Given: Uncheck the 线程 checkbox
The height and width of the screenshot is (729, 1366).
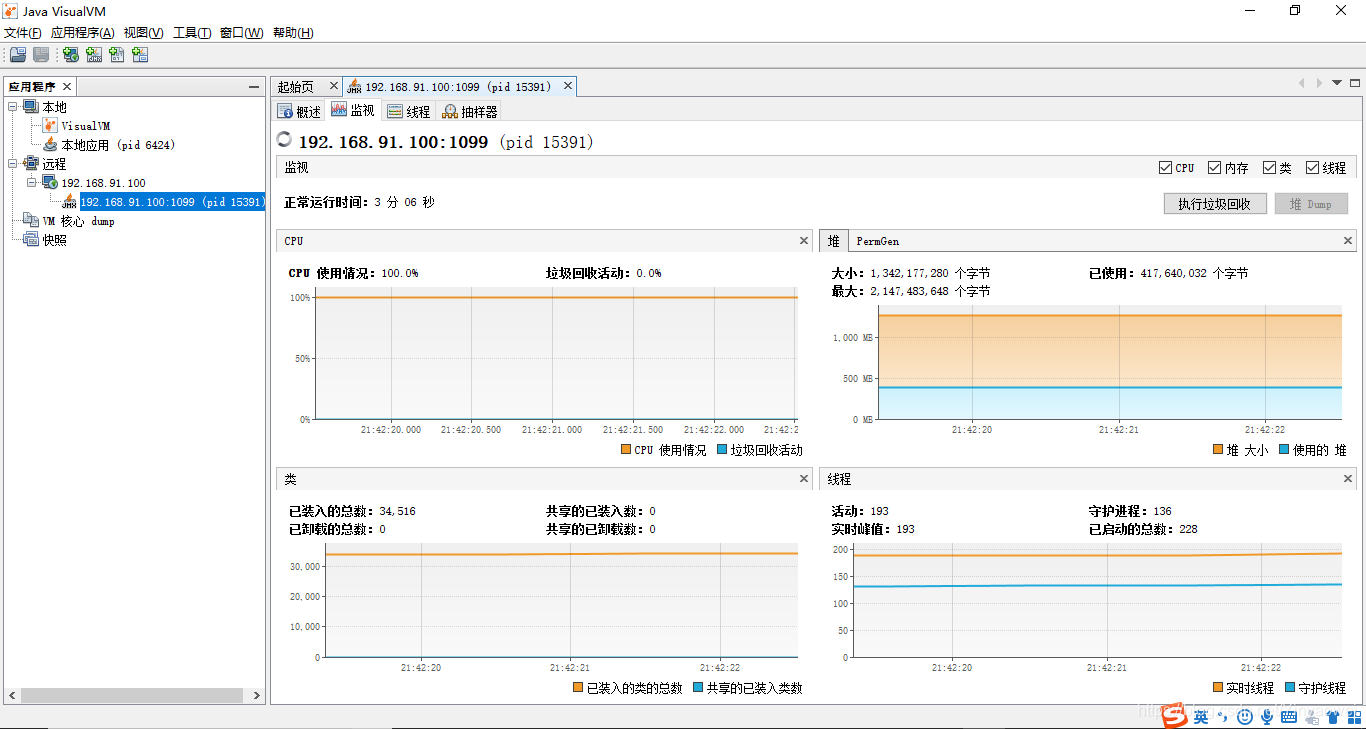Looking at the screenshot, I should click(x=1311, y=168).
